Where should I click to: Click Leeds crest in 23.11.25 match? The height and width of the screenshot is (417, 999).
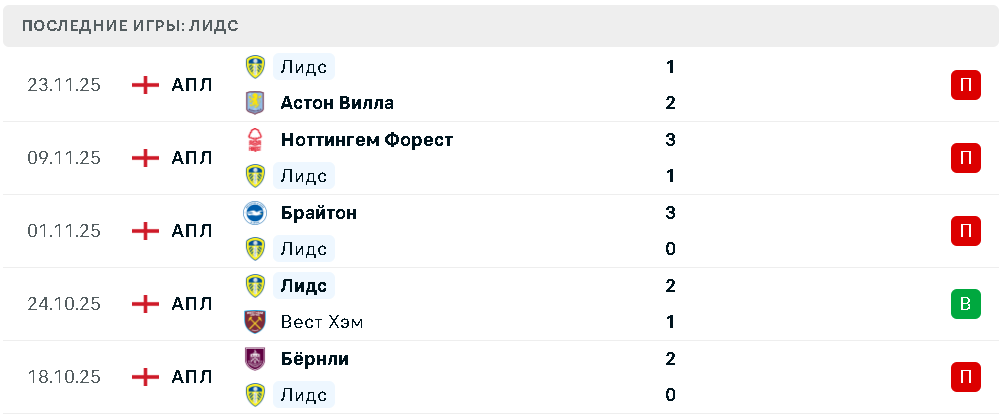pyautogui.click(x=256, y=67)
